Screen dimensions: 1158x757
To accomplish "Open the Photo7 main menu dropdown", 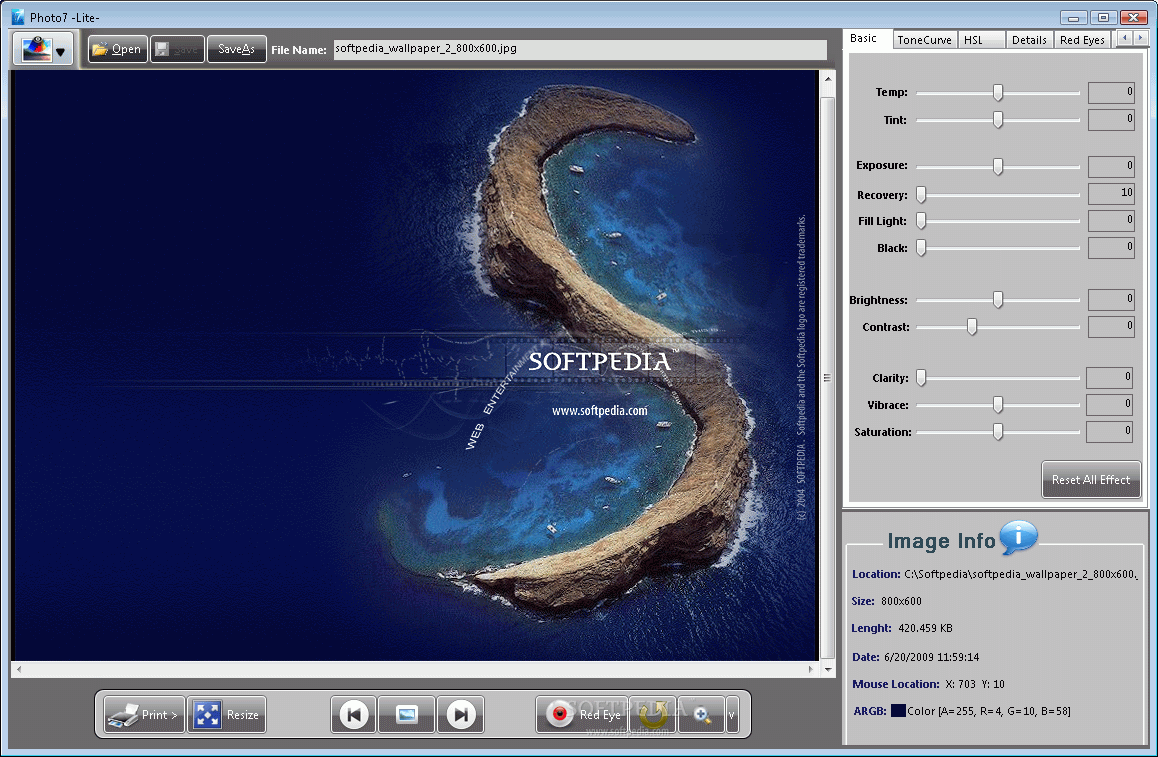I will (43, 50).
